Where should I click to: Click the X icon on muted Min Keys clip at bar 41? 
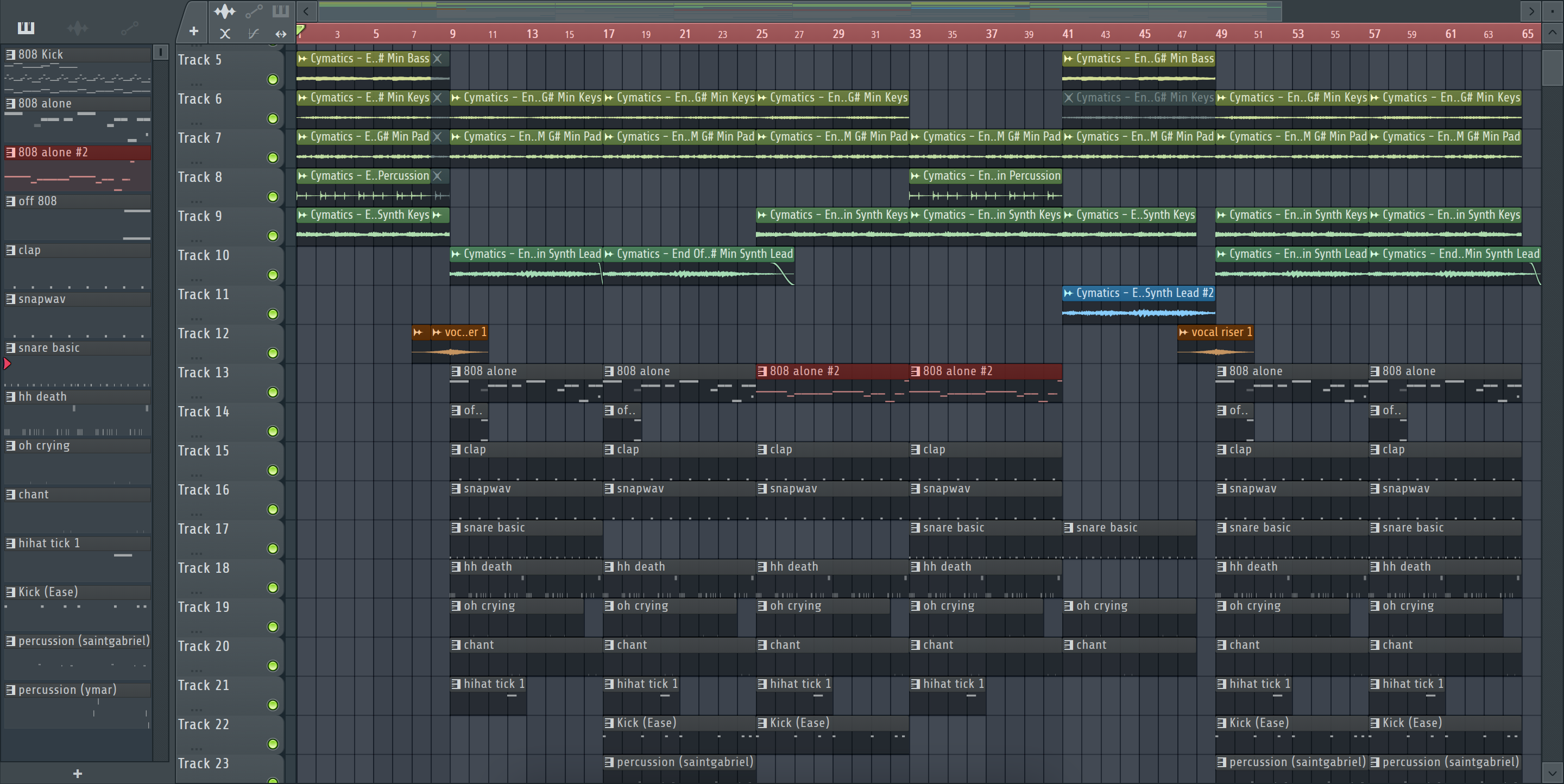(1069, 97)
